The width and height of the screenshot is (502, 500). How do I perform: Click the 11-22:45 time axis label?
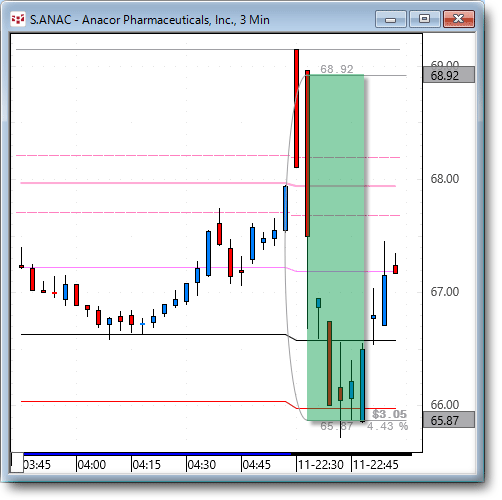[376, 465]
